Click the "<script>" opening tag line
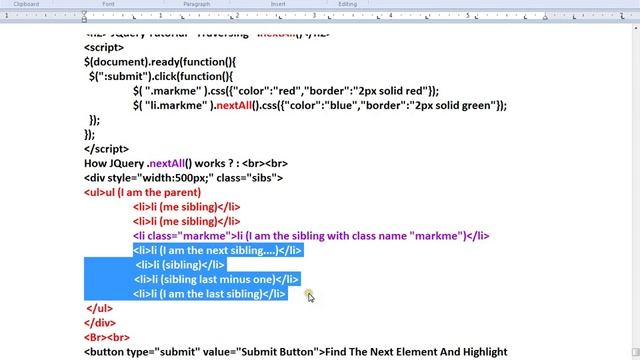Viewport: 640px width, 360px height. point(104,47)
